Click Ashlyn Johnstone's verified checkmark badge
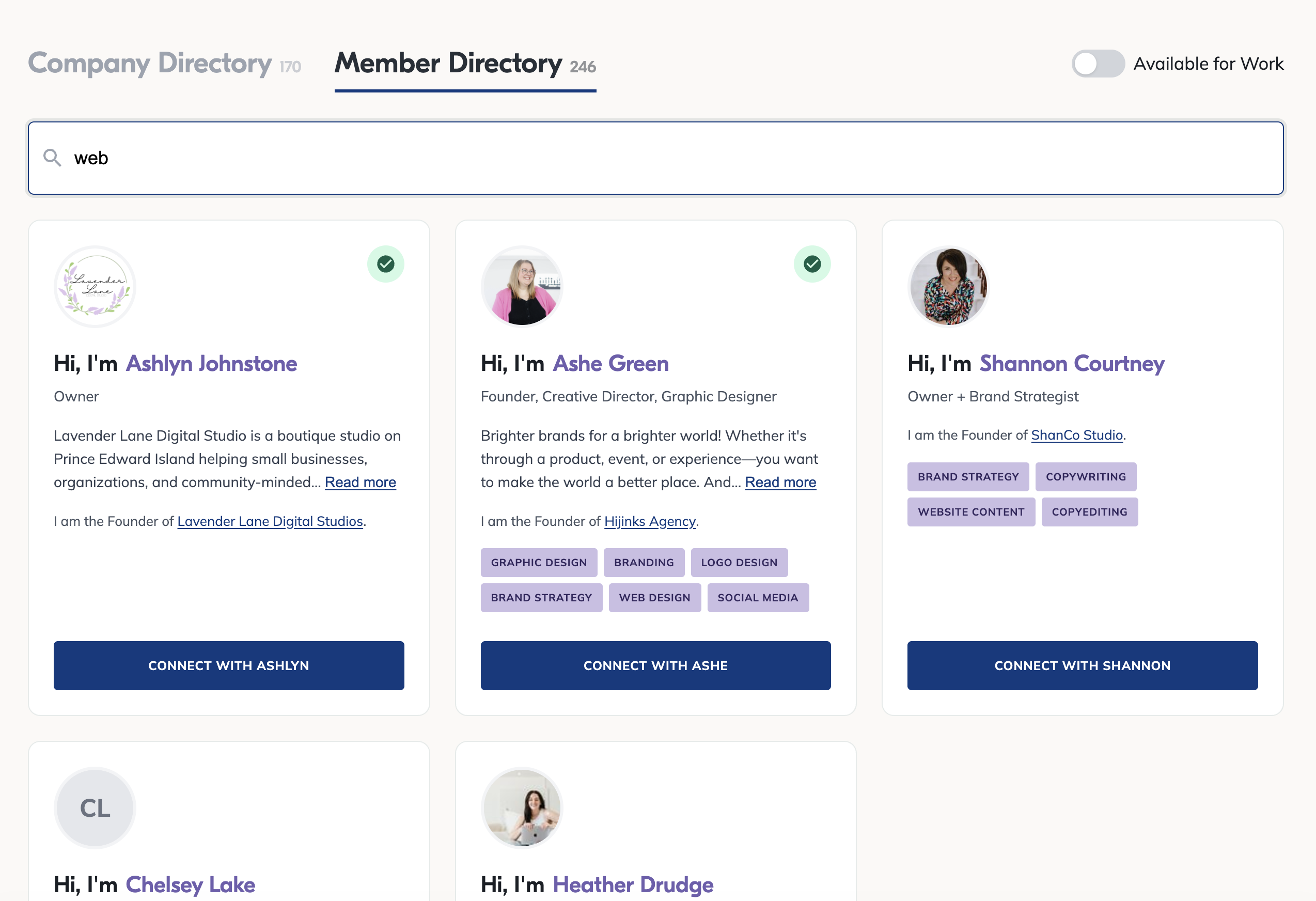The width and height of the screenshot is (1316, 901). point(386,264)
